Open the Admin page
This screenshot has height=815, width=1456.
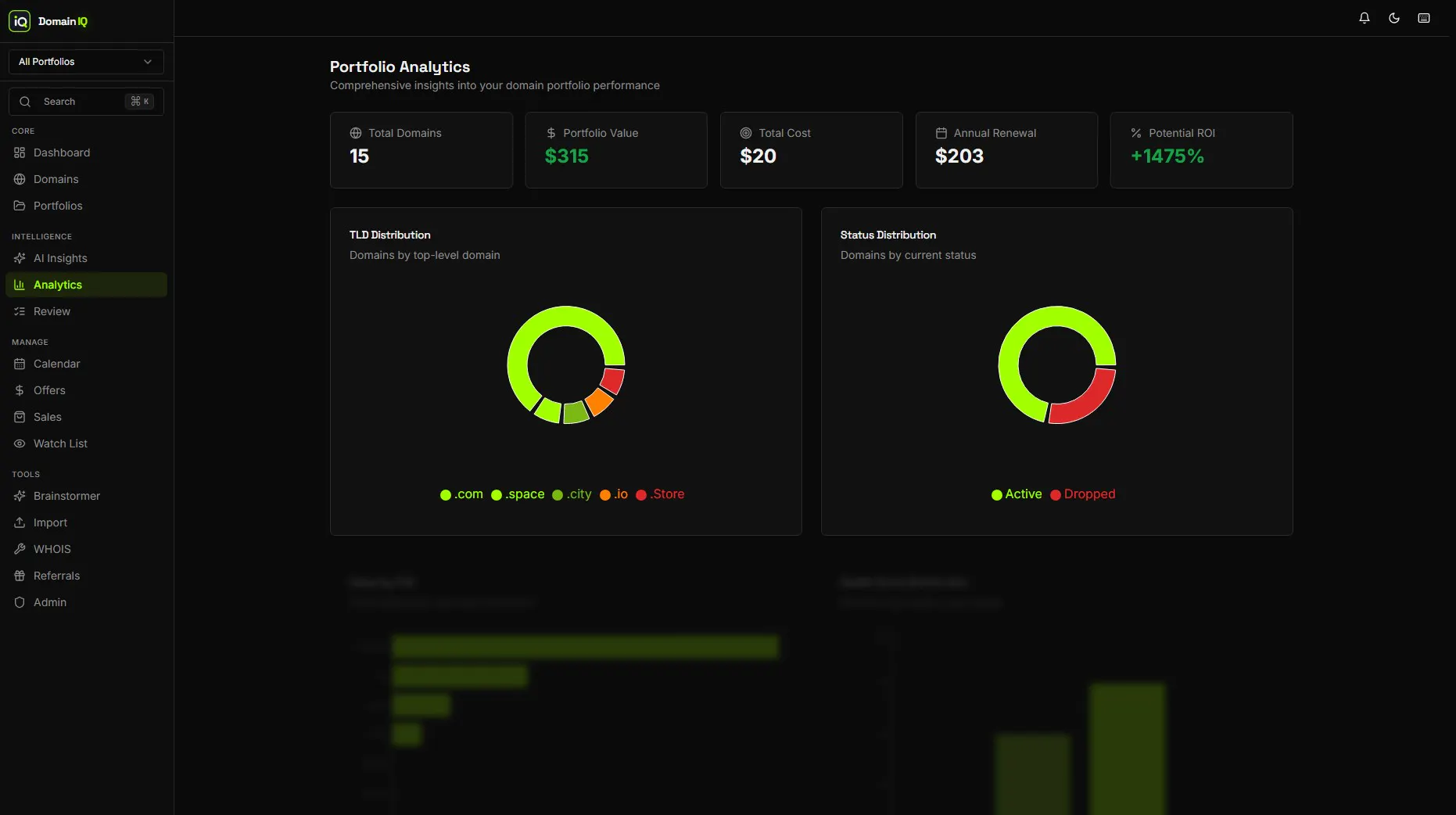coord(86,602)
